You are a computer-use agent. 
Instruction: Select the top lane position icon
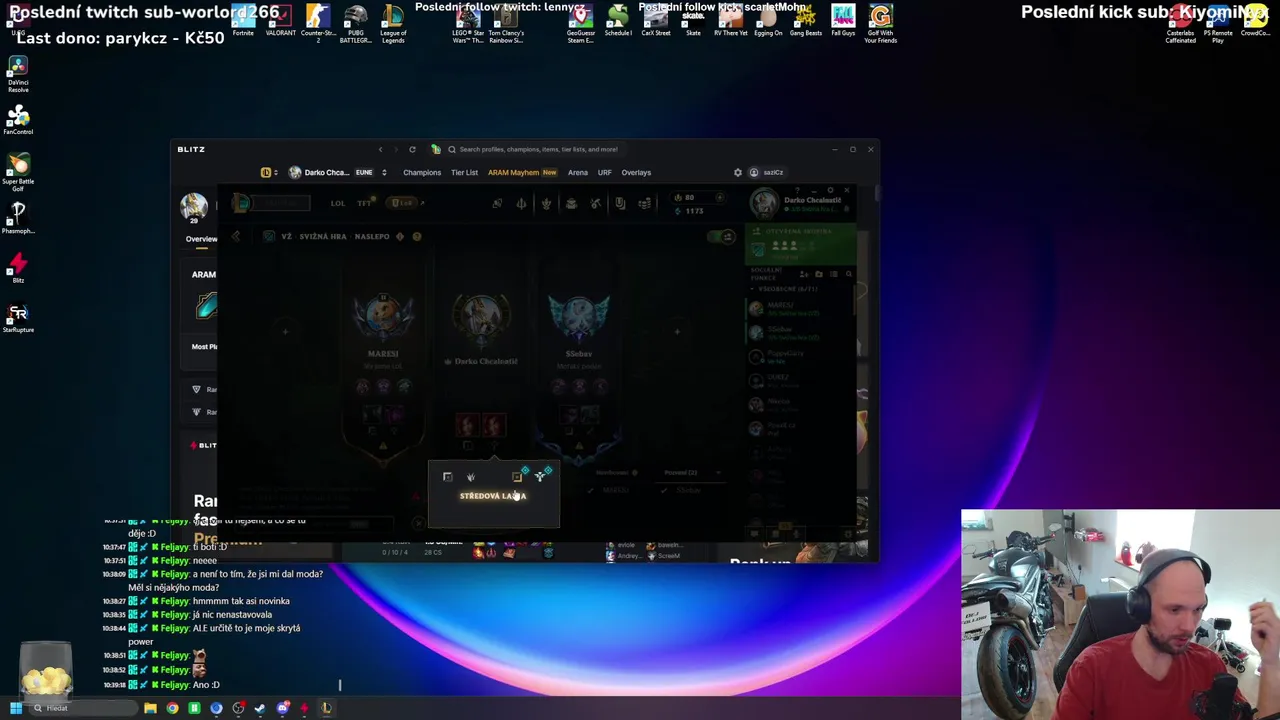coord(447,477)
